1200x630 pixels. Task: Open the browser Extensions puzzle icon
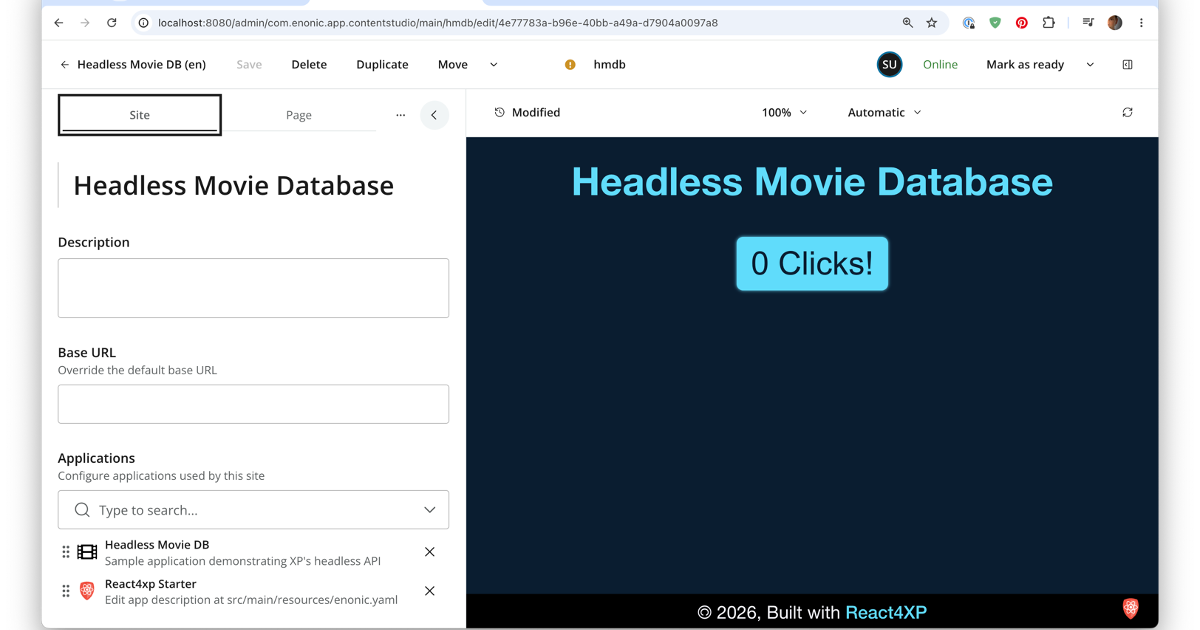point(1048,23)
